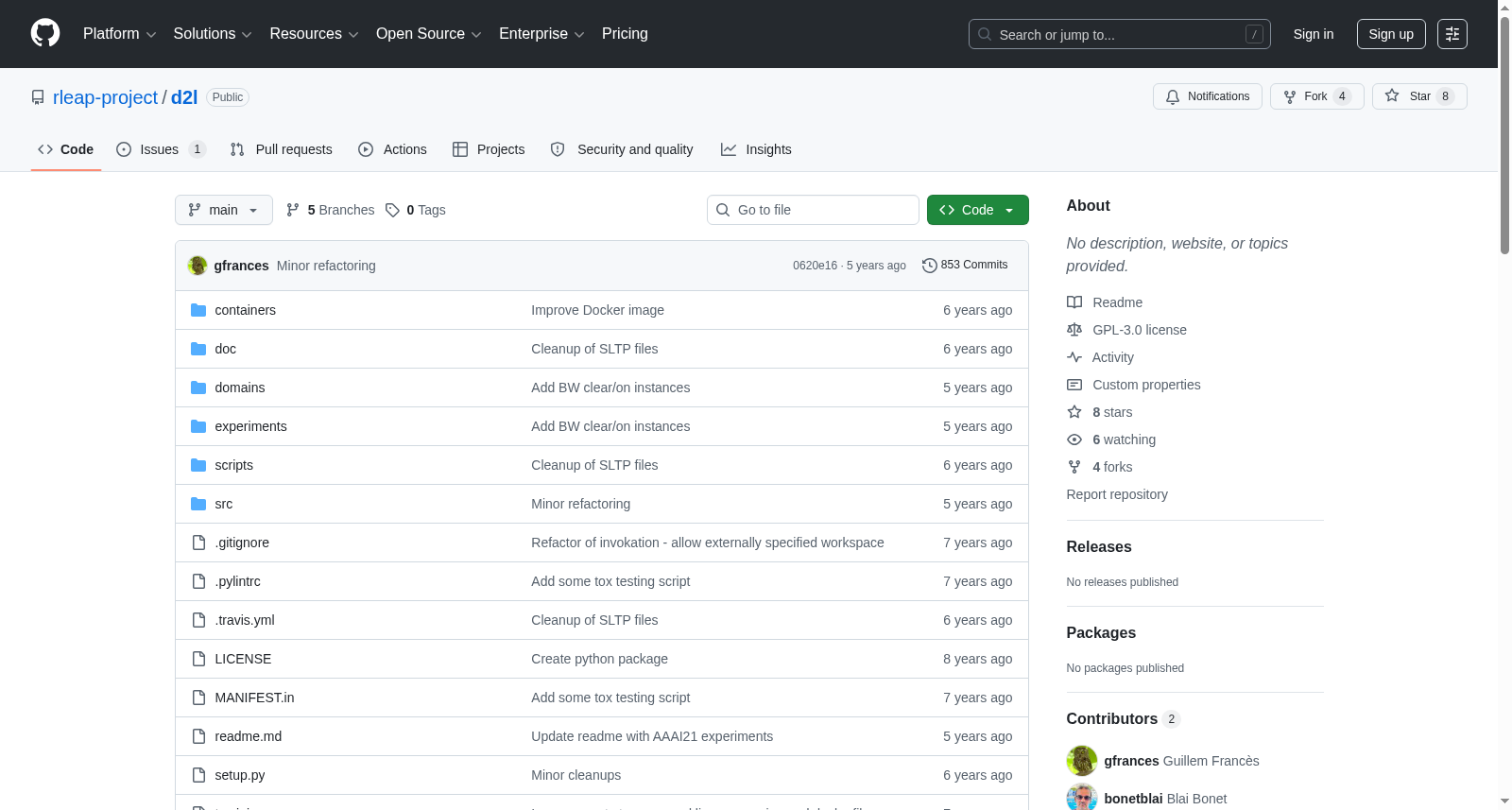Viewport: 1512px width, 810px height.
Task: Click the Pricing link
Action: click(625, 34)
